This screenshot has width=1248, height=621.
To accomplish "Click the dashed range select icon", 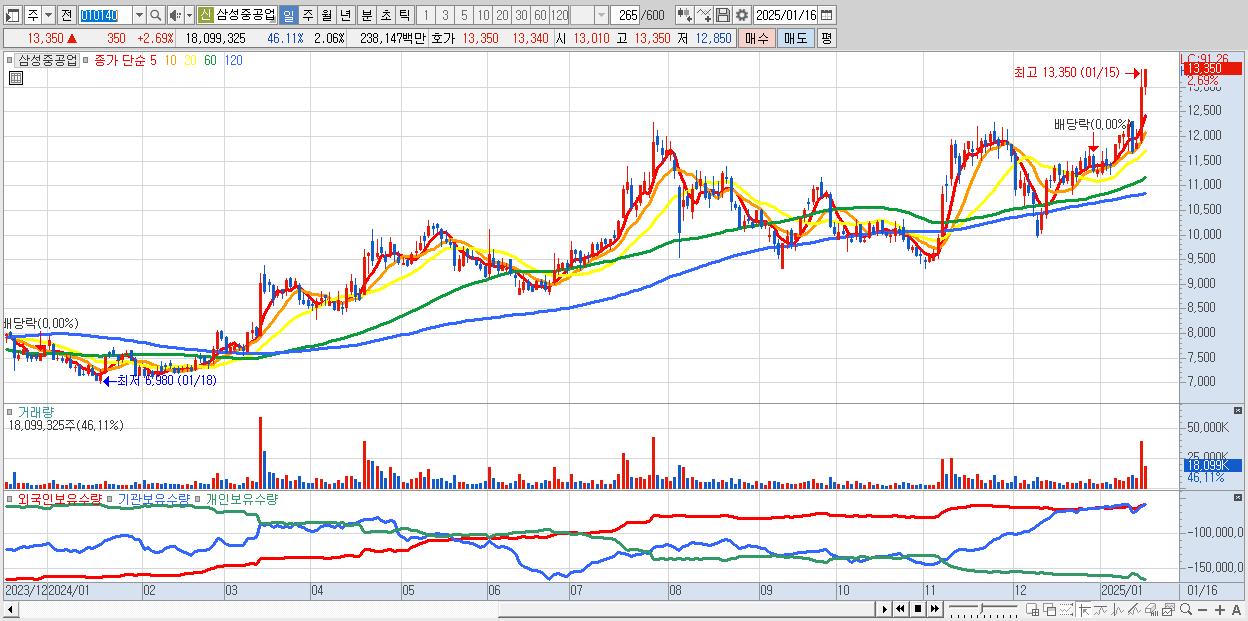I will [1066, 609].
